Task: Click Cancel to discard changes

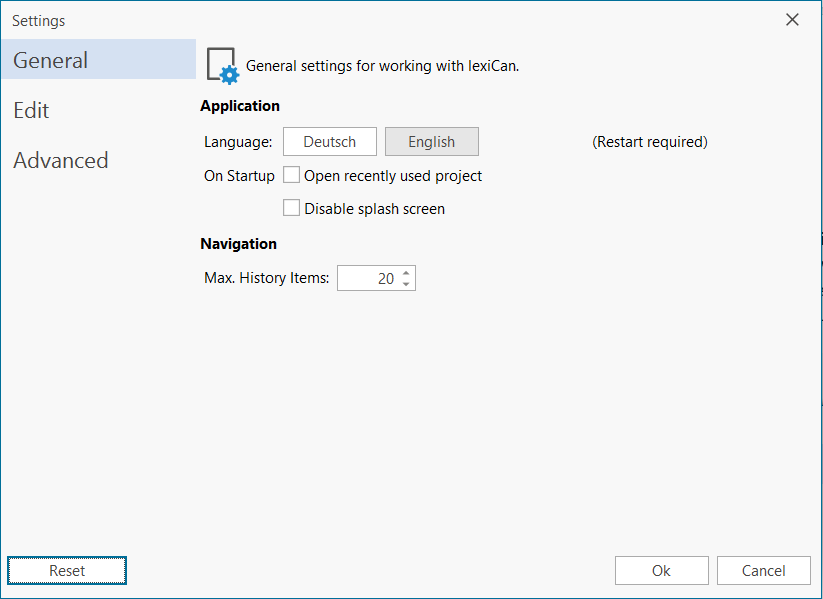Action: 764,570
